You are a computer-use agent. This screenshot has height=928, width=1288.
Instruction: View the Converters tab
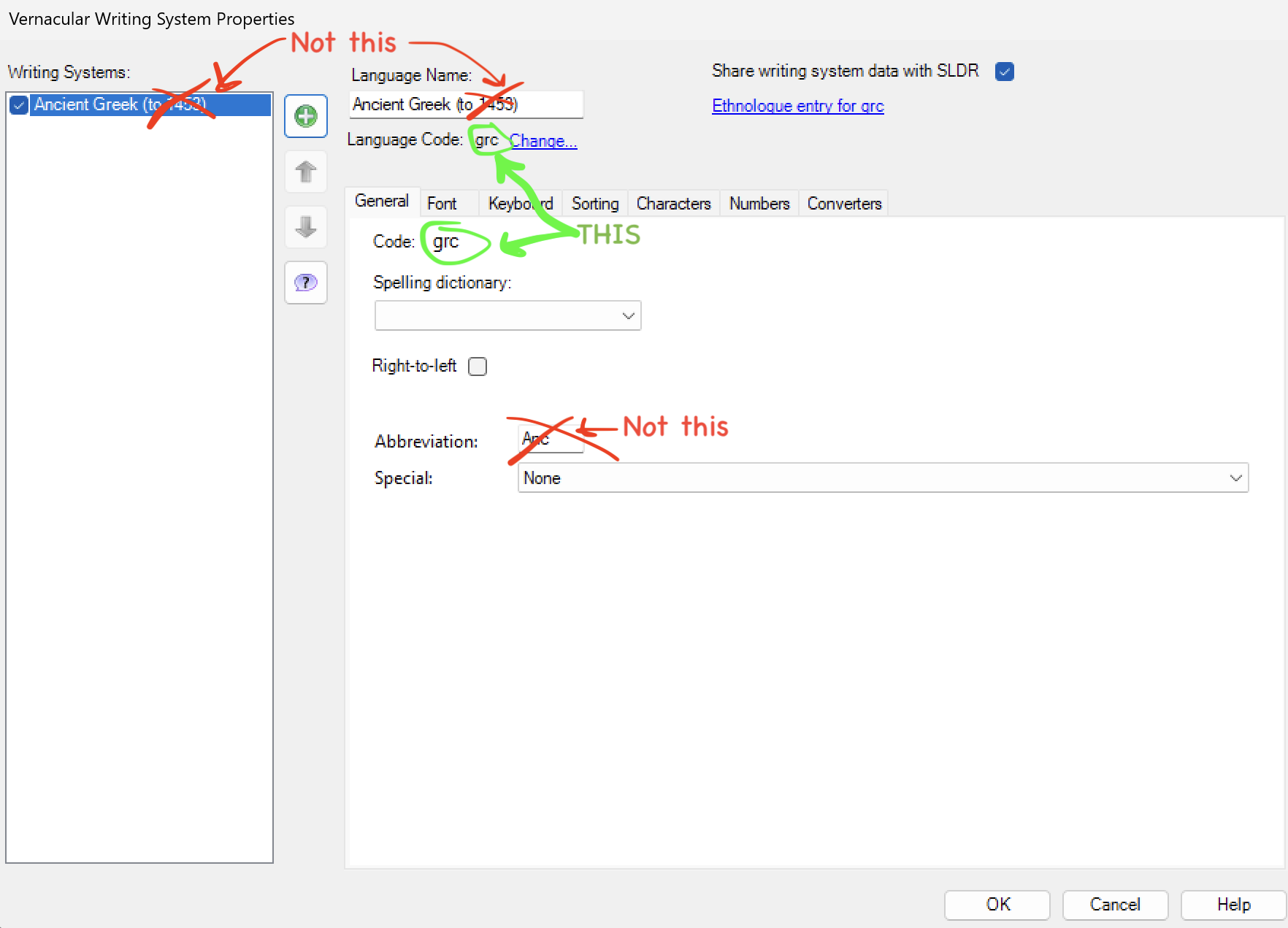[843, 203]
